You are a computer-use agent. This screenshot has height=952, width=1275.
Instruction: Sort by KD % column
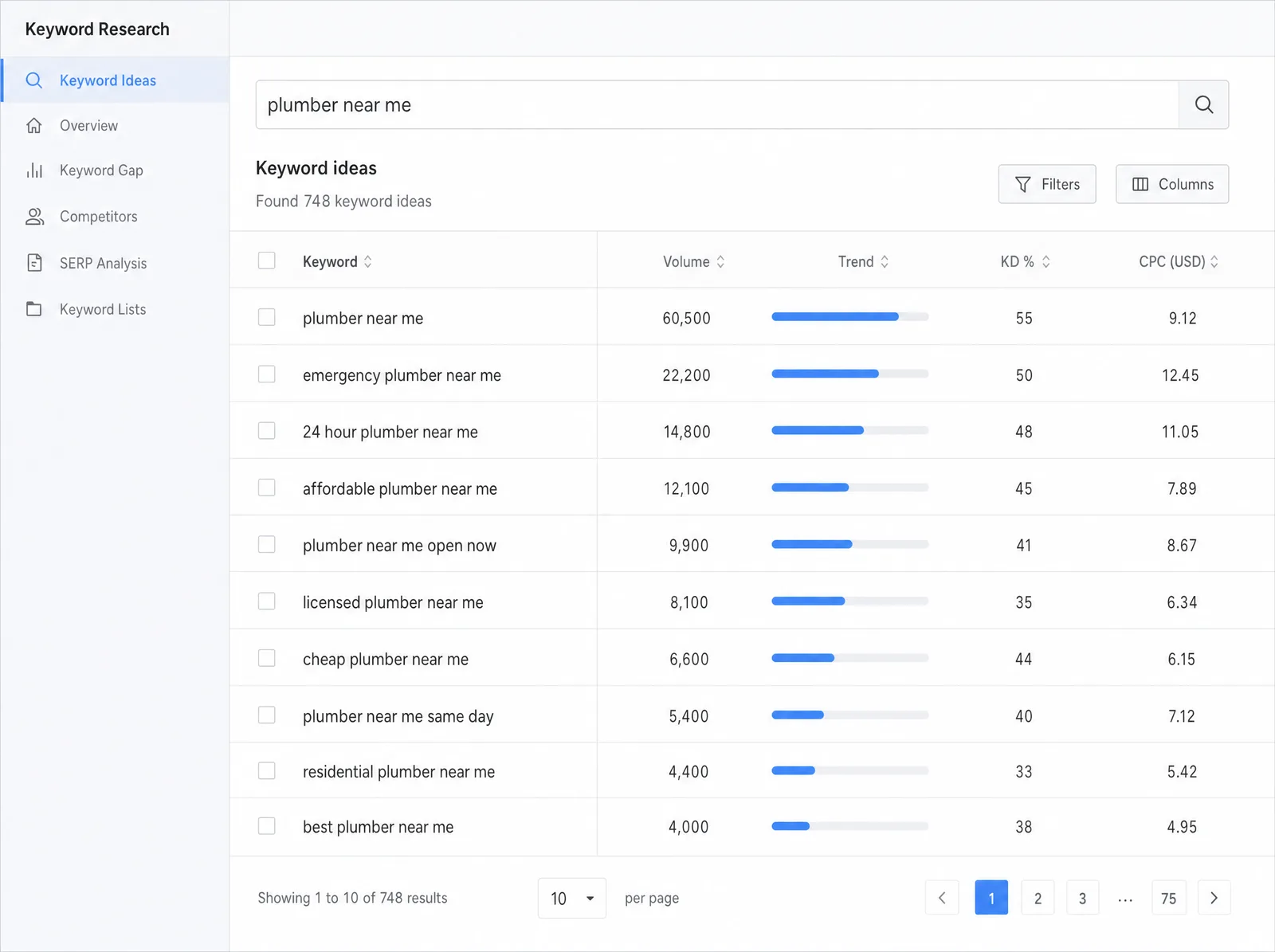pos(1025,261)
